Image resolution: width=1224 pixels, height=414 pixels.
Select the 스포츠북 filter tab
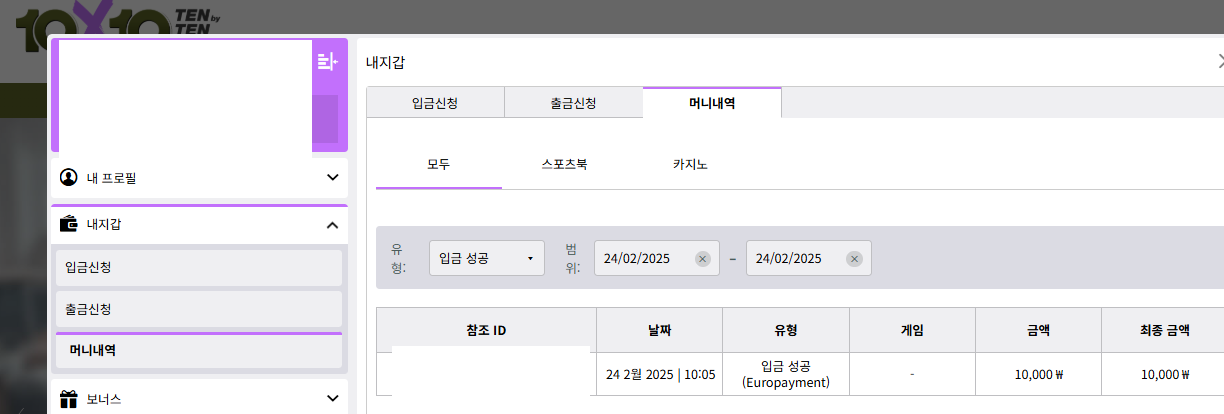click(x=564, y=164)
